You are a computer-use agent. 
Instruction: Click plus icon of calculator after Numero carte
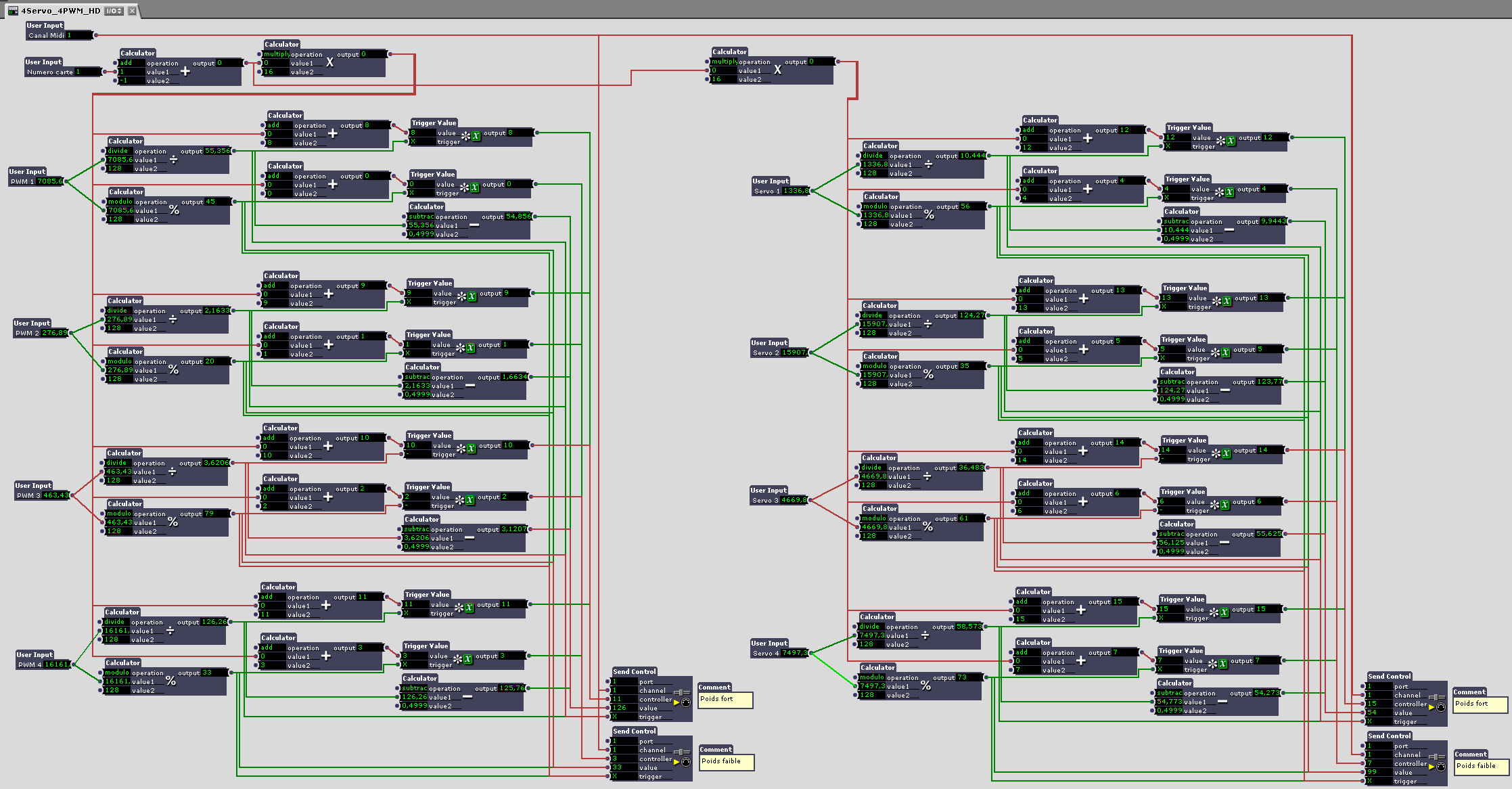coord(185,71)
